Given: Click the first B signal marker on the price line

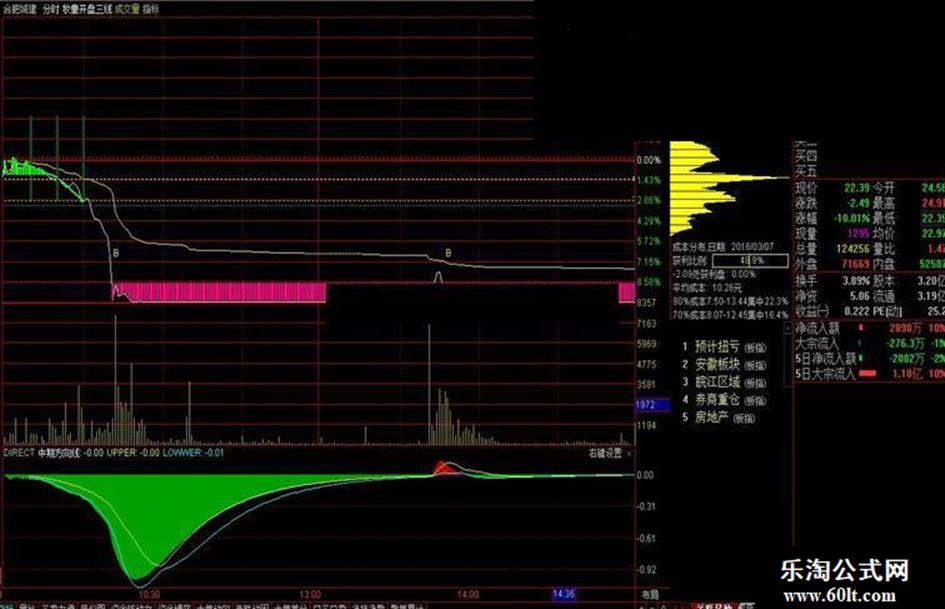Looking at the screenshot, I should 116,253.
